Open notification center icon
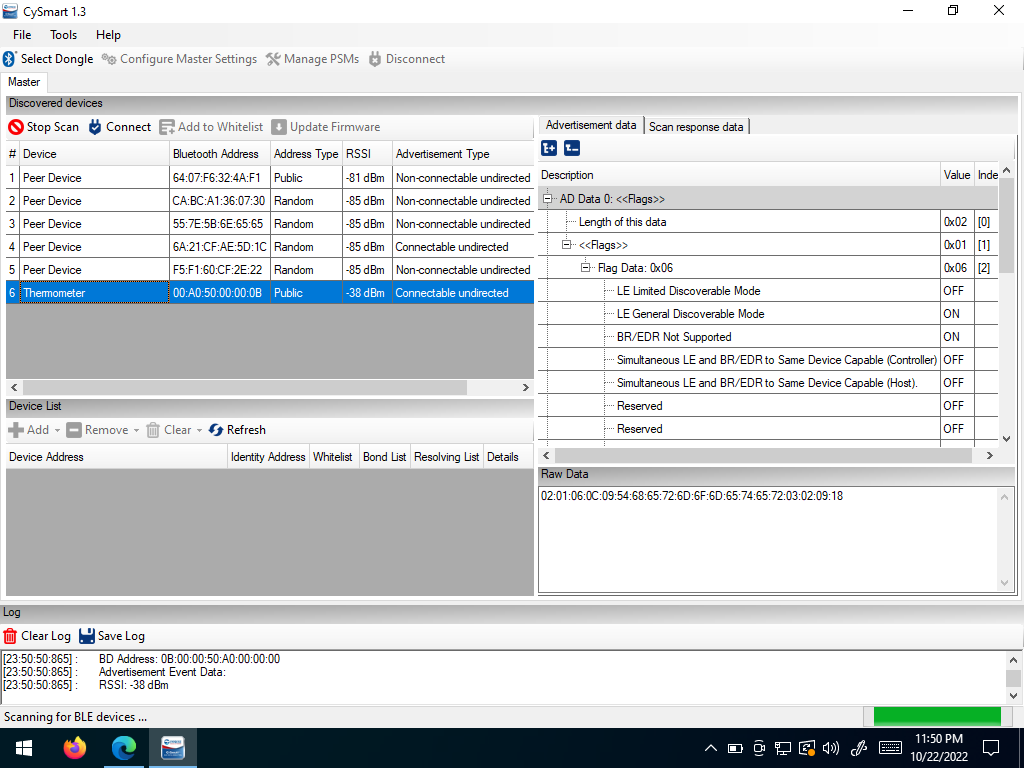Screen dimensions: 1024x768 tap(991, 748)
